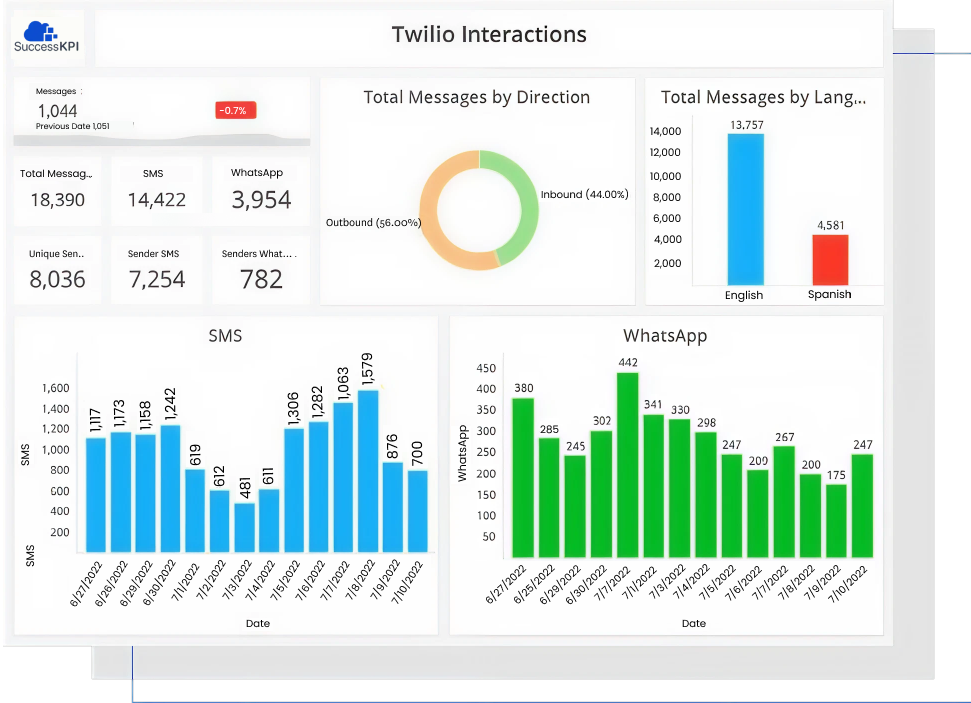This screenshot has width=971, height=703.
Task: Select the SMS 14,422 KPI card
Action: tap(157, 191)
